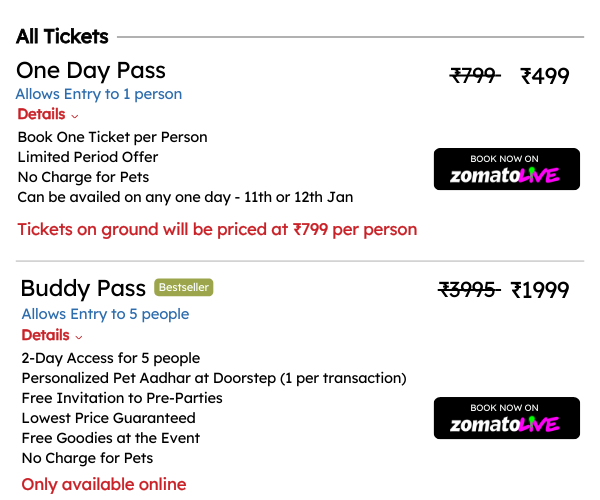Image resolution: width=600 pixels, height=500 pixels.
Task: Click the struck-through ₹3995 price
Action: click(469, 289)
